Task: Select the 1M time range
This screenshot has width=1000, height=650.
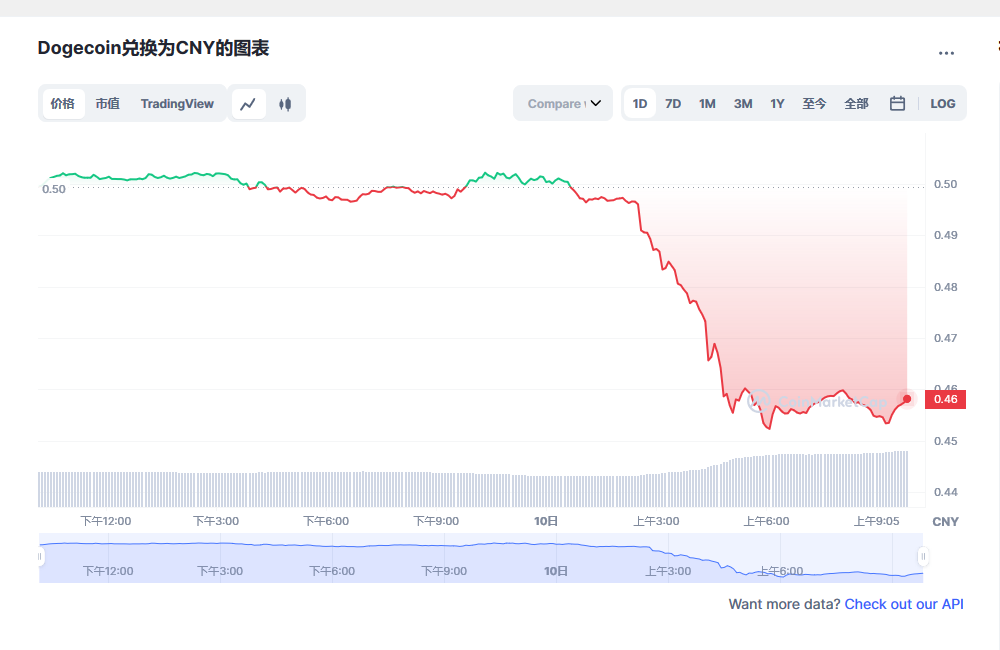Action: [707, 103]
